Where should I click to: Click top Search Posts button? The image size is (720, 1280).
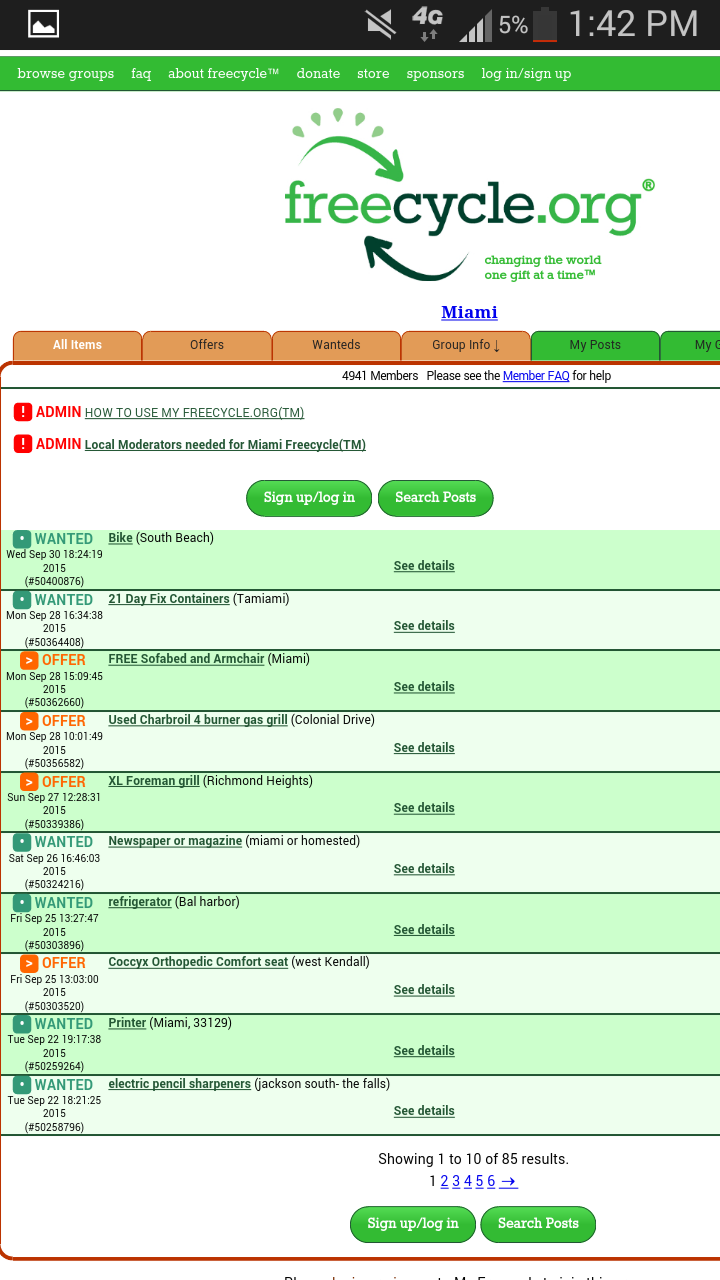coord(435,498)
